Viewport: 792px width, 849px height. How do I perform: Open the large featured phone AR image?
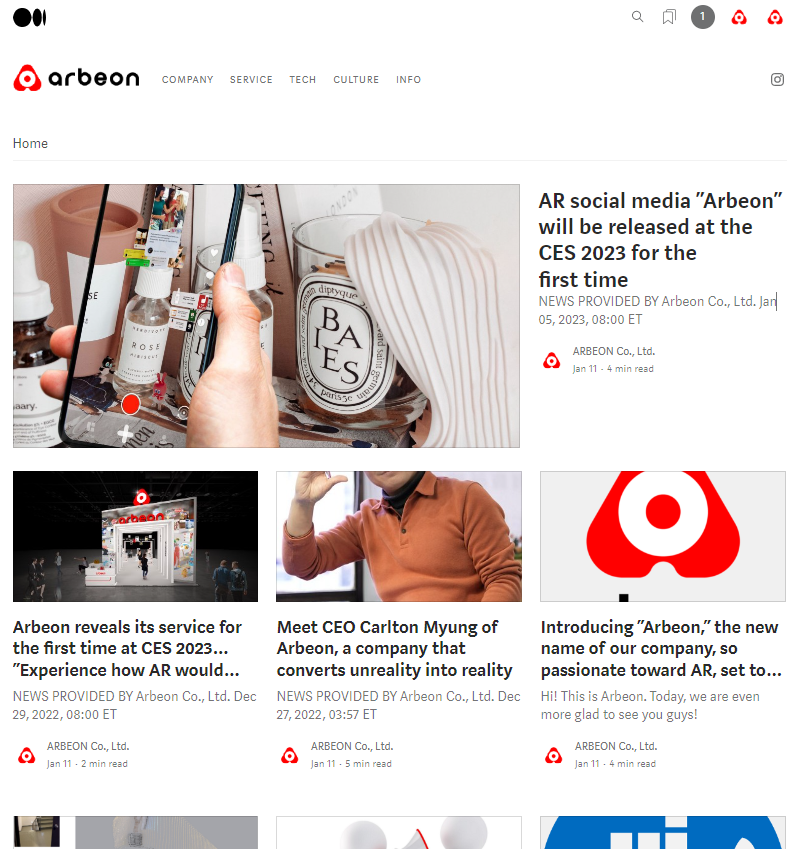point(266,316)
